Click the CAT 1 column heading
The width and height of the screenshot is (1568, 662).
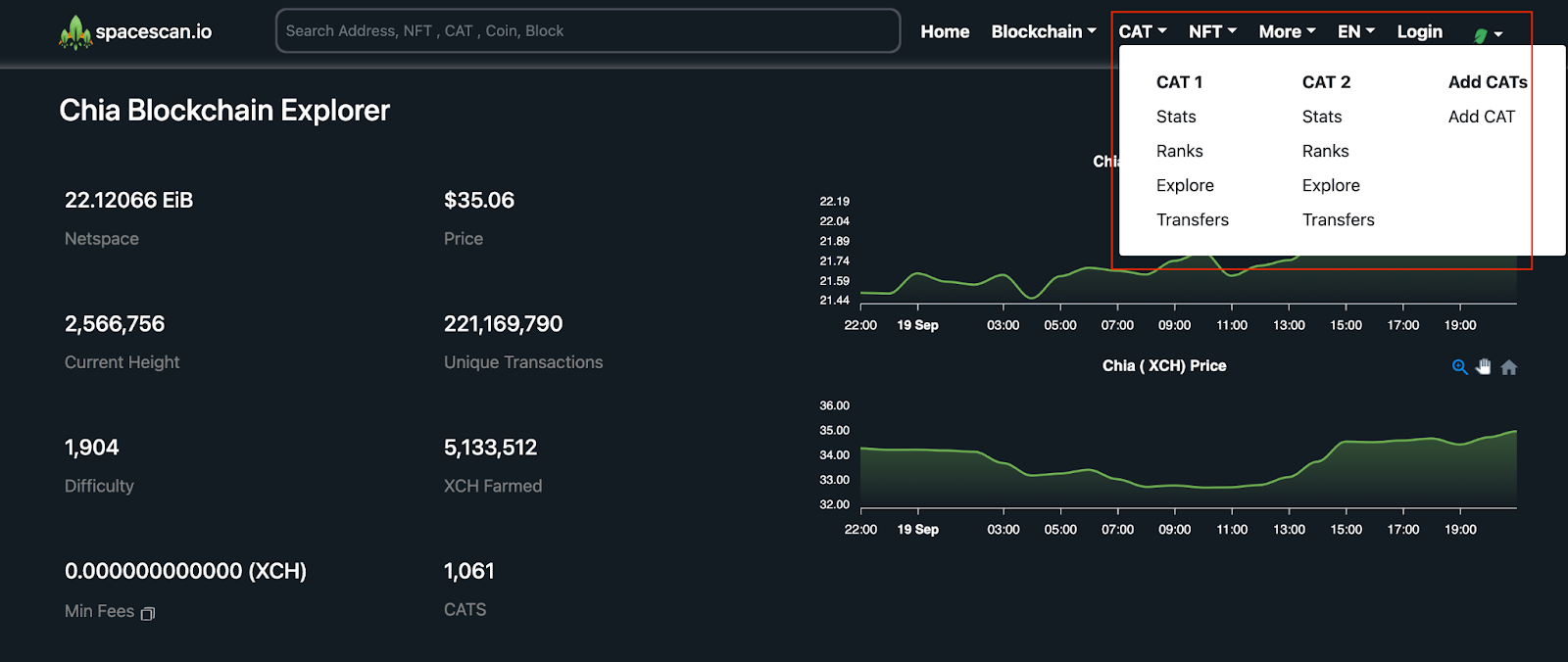1179,82
